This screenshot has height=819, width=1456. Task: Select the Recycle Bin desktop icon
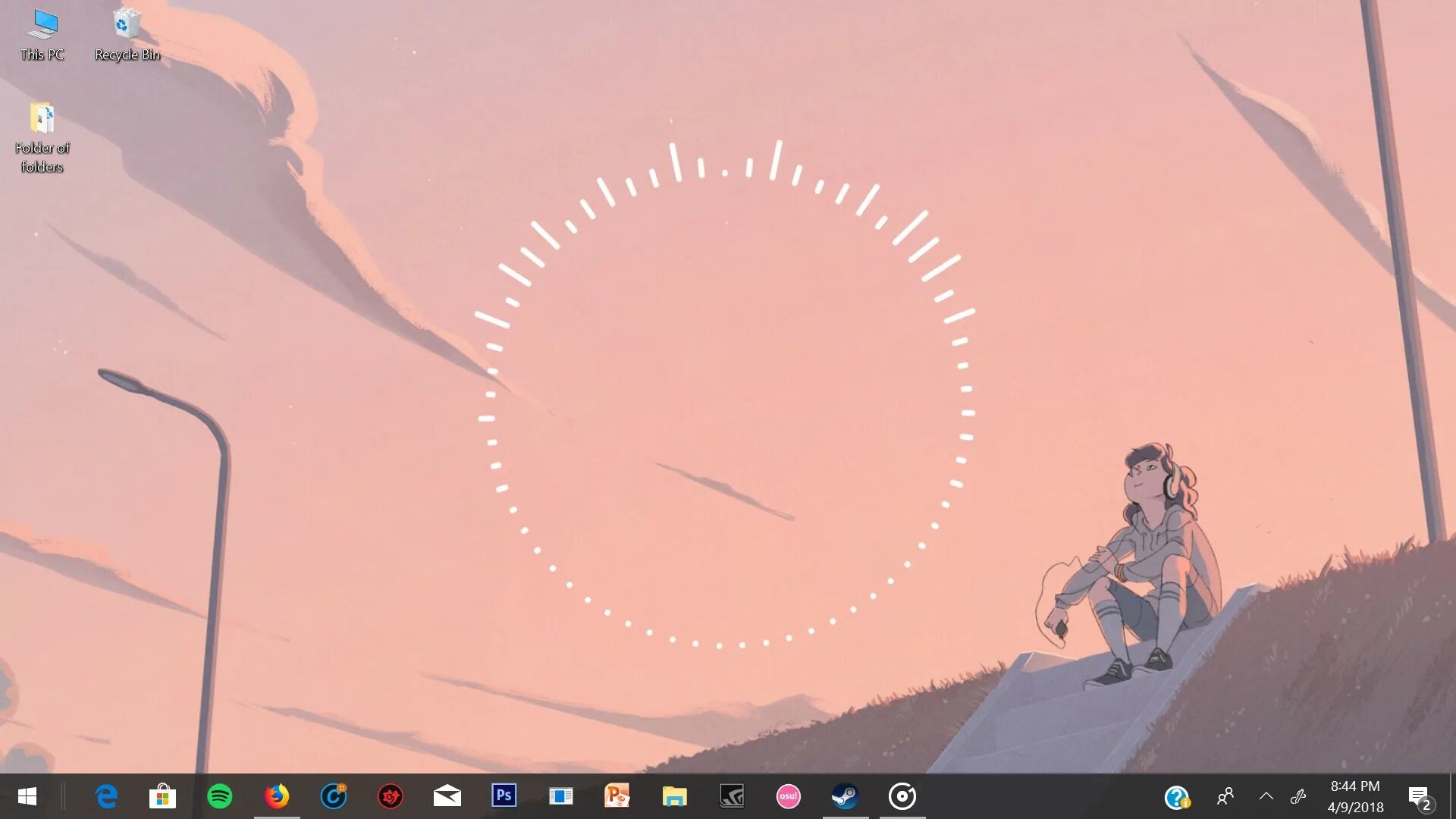tap(127, 35)
